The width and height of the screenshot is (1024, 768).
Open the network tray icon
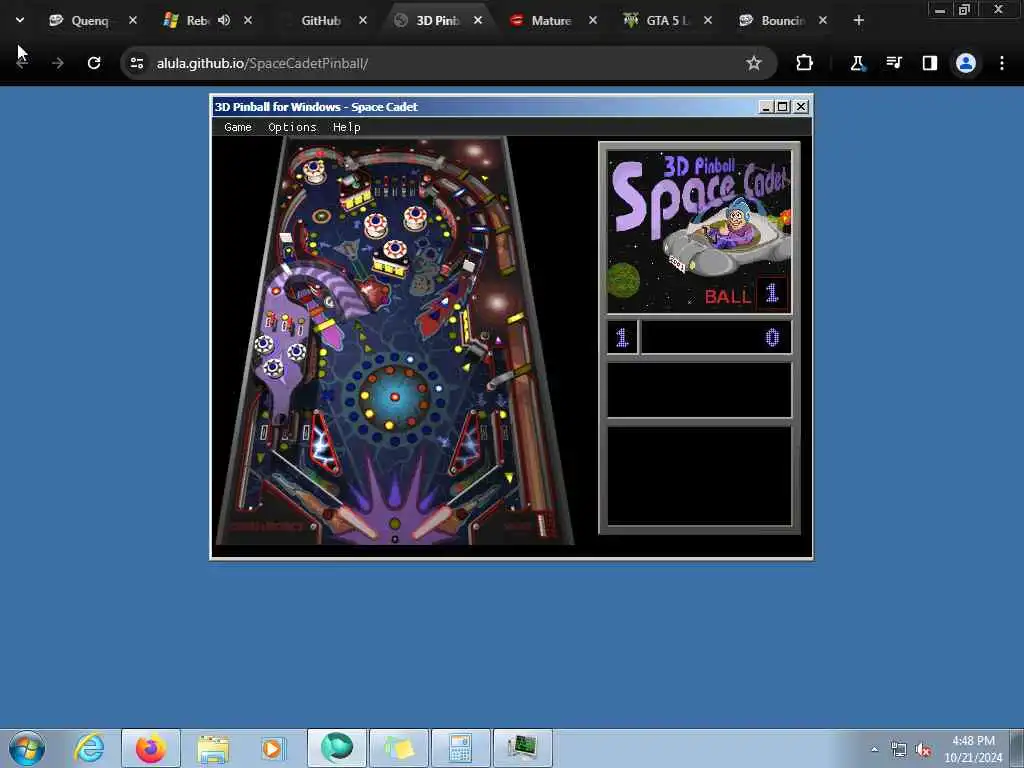coord(899,750)
